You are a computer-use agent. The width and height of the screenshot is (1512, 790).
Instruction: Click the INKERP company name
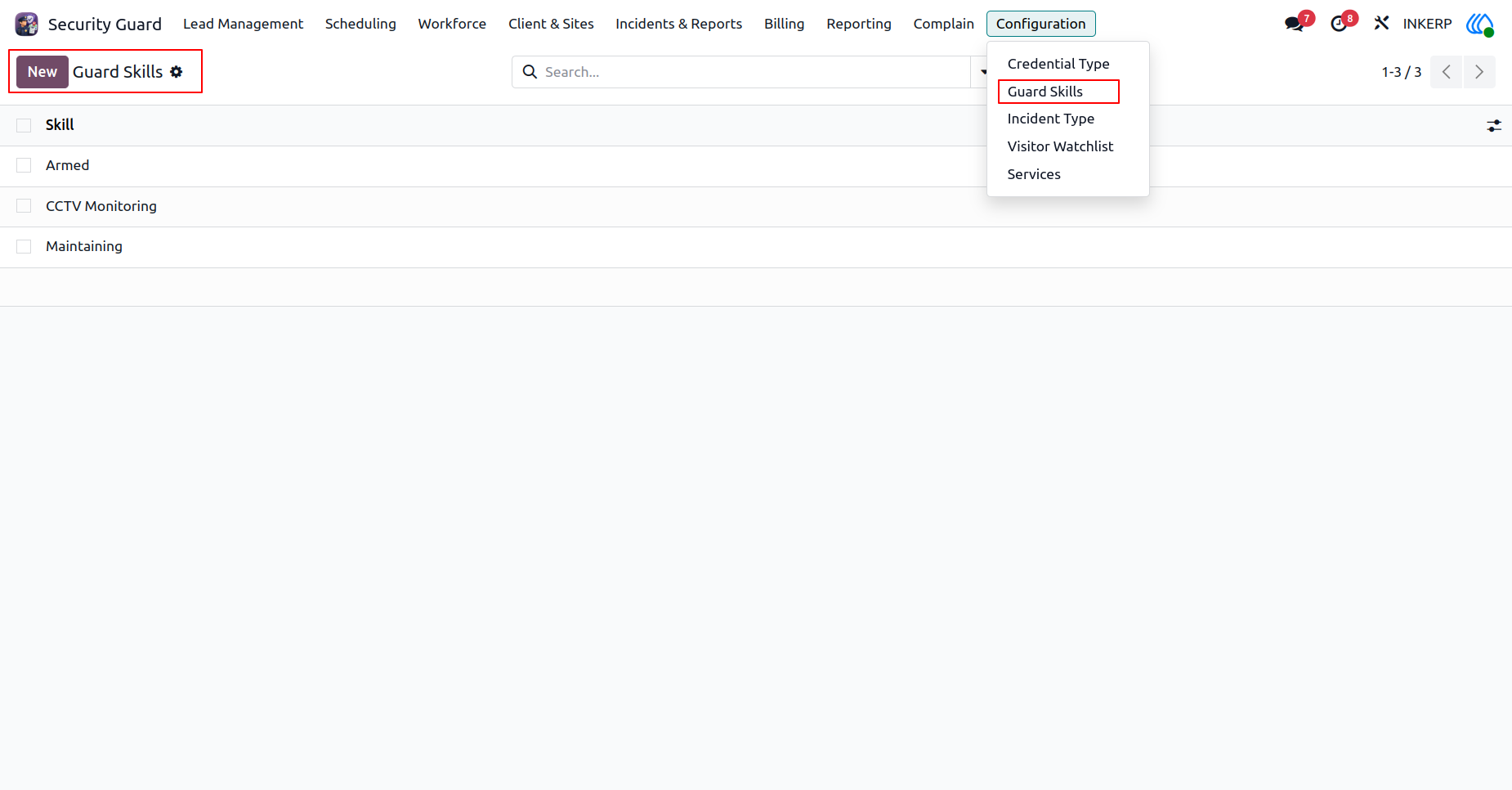1427,24
